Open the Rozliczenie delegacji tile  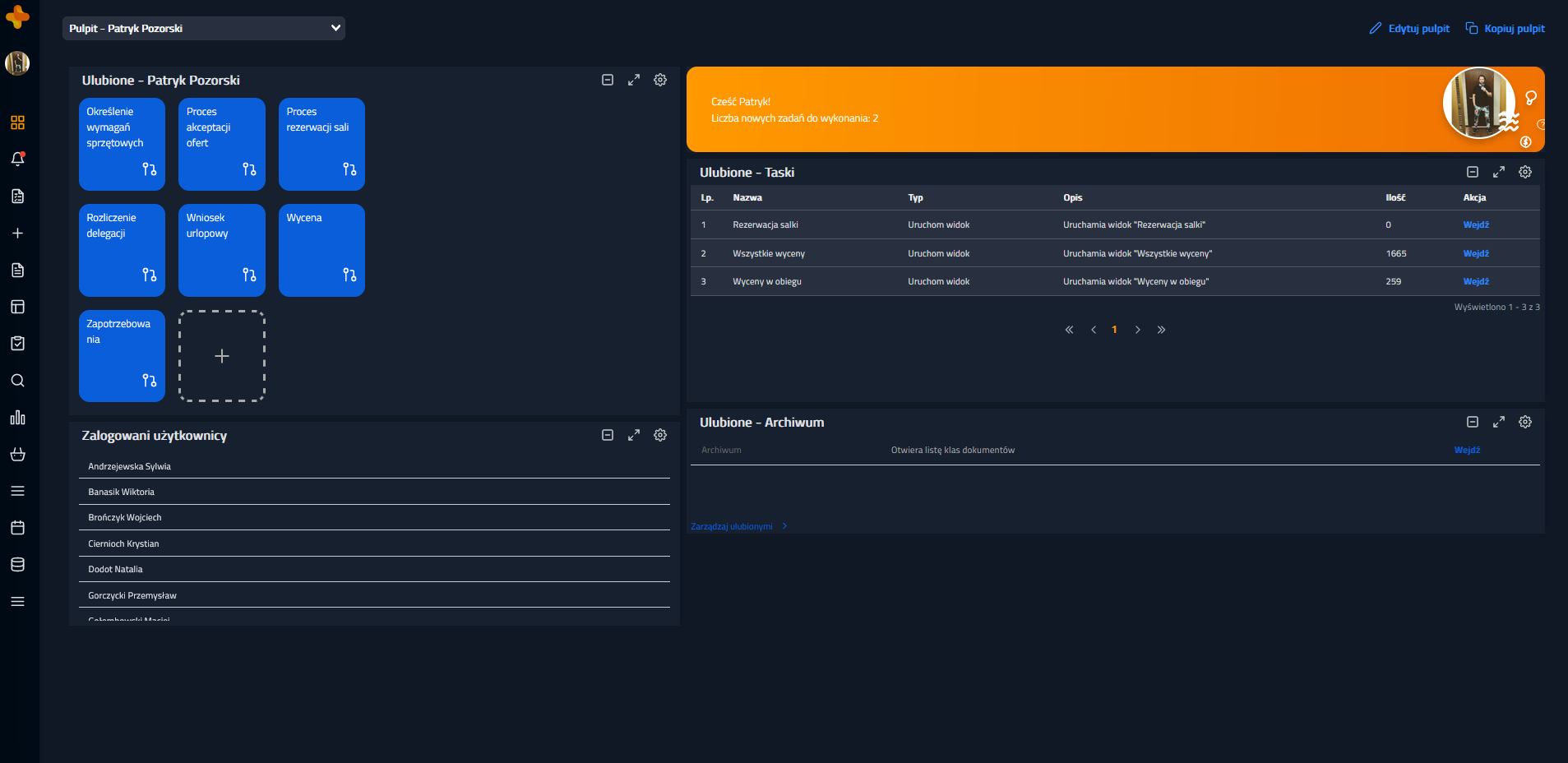coord(122,250)
